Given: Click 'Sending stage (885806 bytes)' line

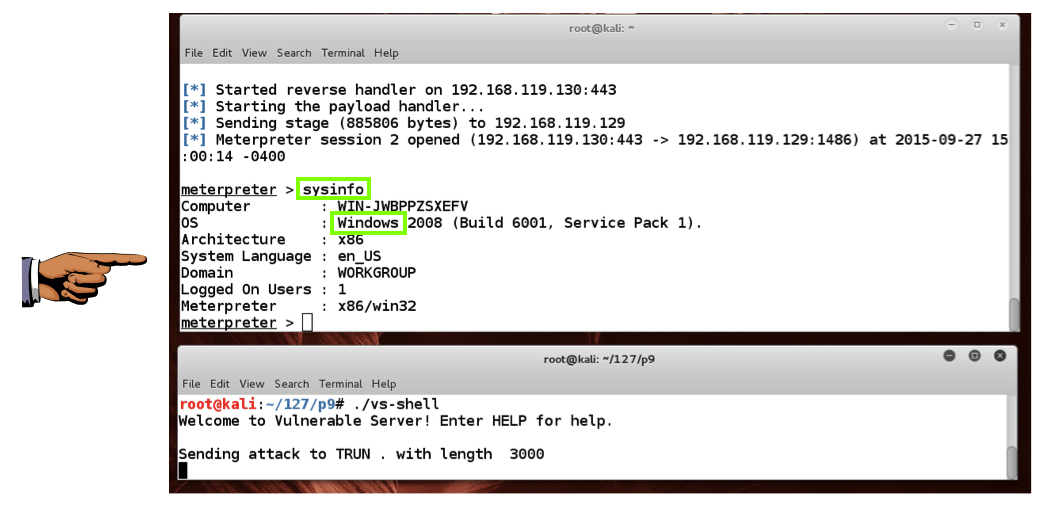Looking at the screenshot, I should tap(403, 123).
